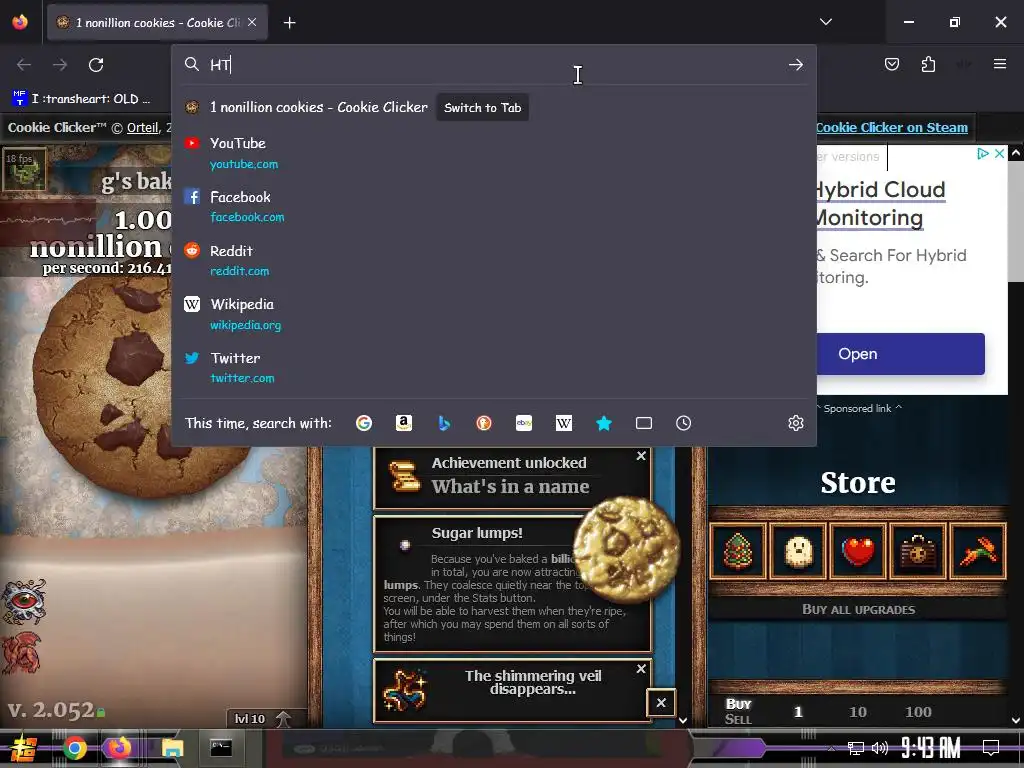Click taskbar volume speaker icon
Screen dimensions: 1024x768
click(x=880, y=748)
